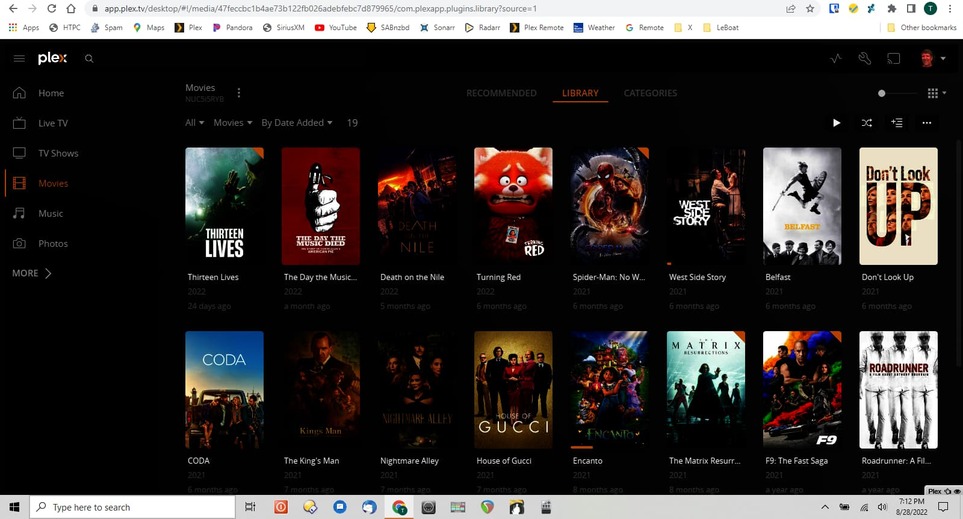Open Chrome on the taskbar
The image size is (963, 519).
(399, 507)
